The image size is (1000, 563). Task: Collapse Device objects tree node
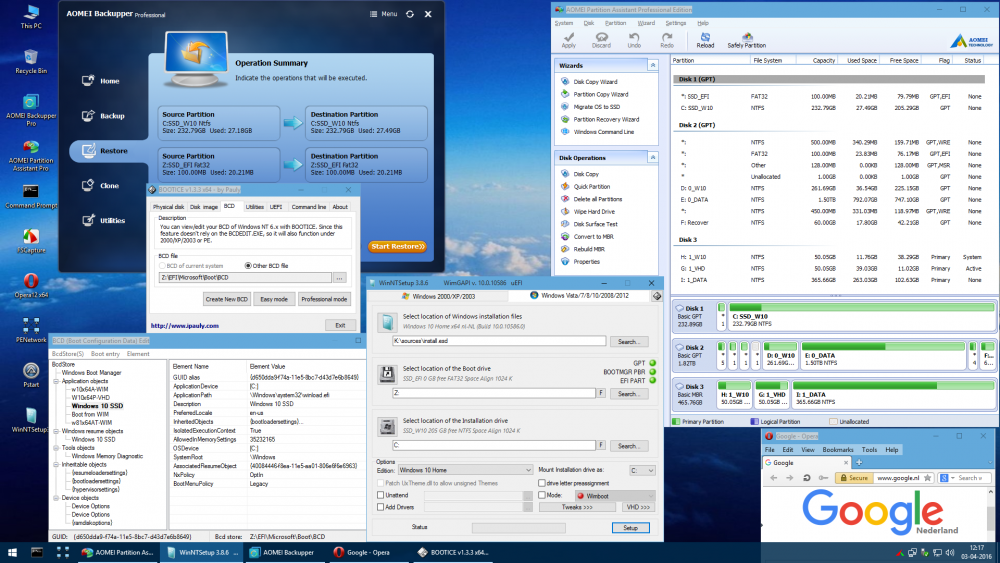(x=56, y=498)
